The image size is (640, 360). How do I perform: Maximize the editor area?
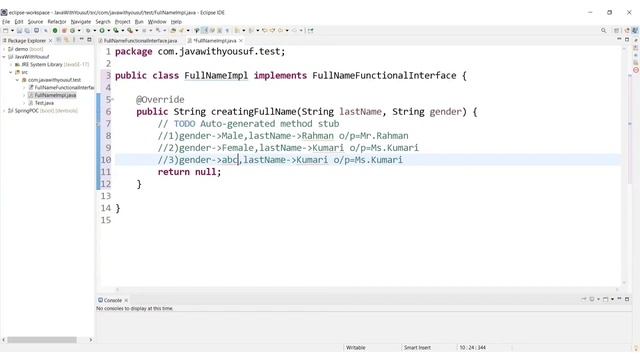tap(627, 40)
